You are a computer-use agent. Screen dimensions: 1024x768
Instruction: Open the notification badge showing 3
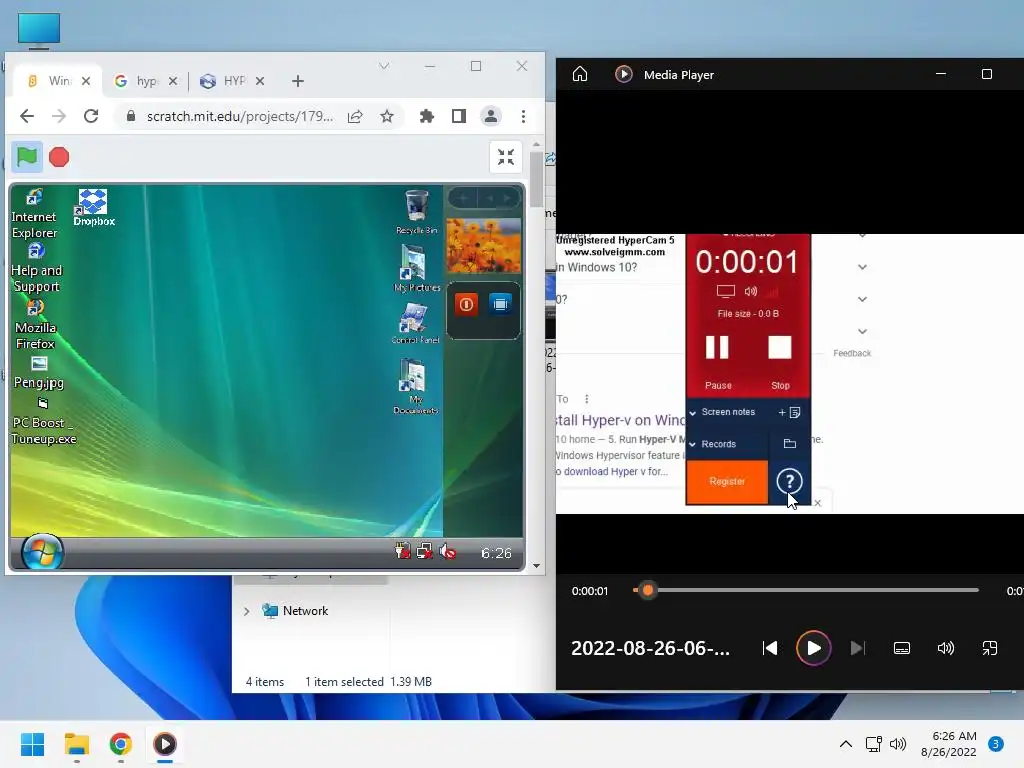tap(996, 744)
